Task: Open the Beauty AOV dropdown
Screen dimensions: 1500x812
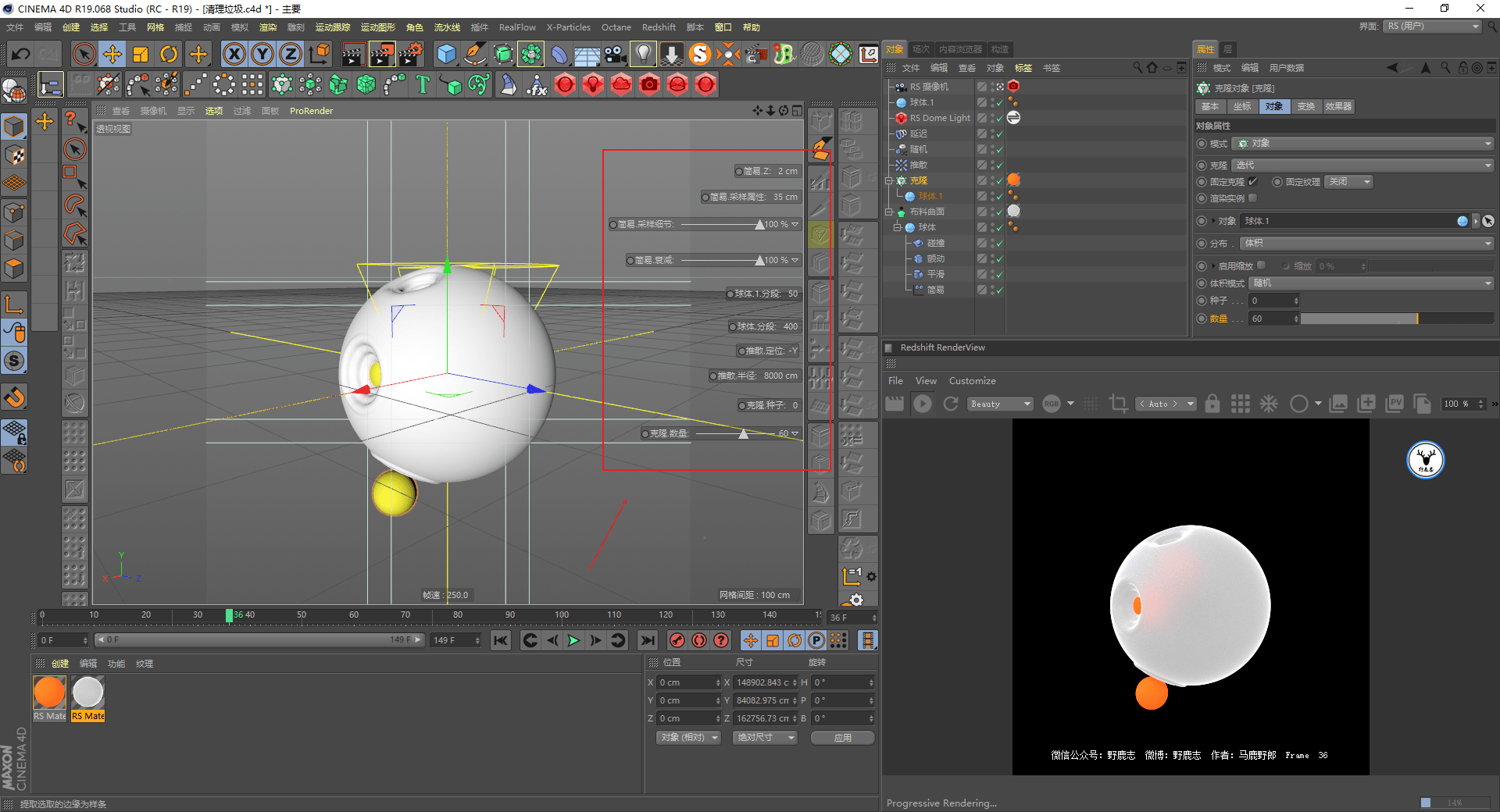Action: [1001, 404]
